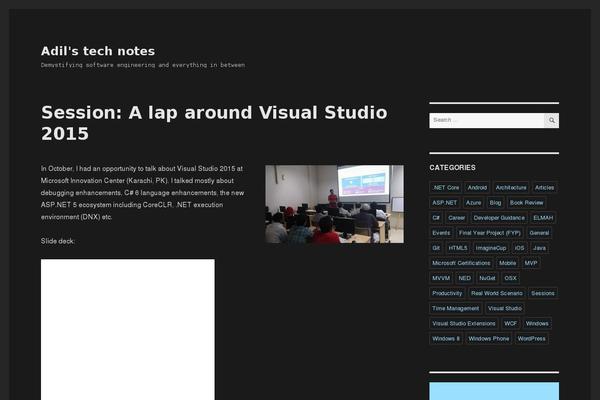Select the WCF category tag
This screenshot has width=600, height=400.
point(510,323)
